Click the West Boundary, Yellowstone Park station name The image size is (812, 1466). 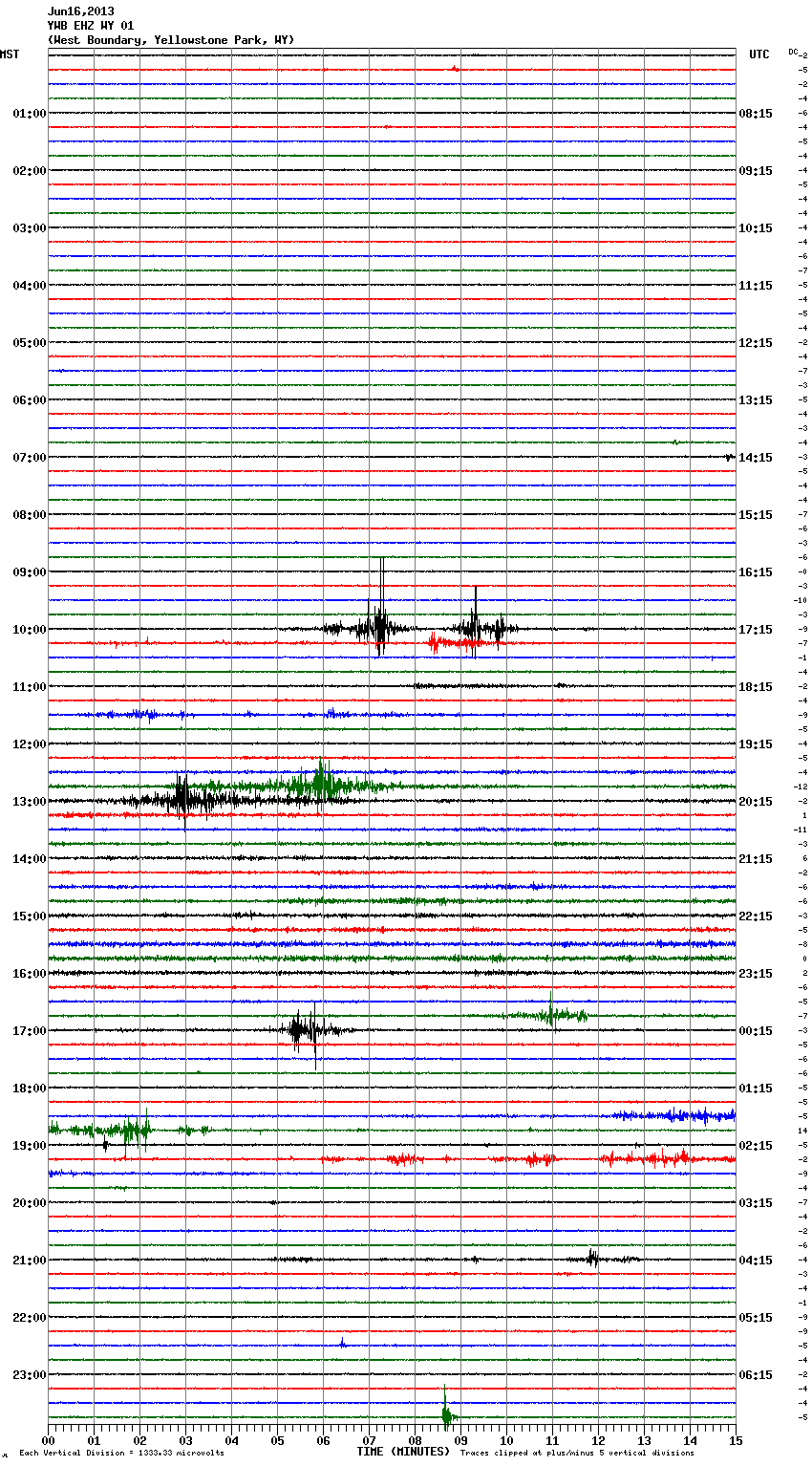point(171,40)
